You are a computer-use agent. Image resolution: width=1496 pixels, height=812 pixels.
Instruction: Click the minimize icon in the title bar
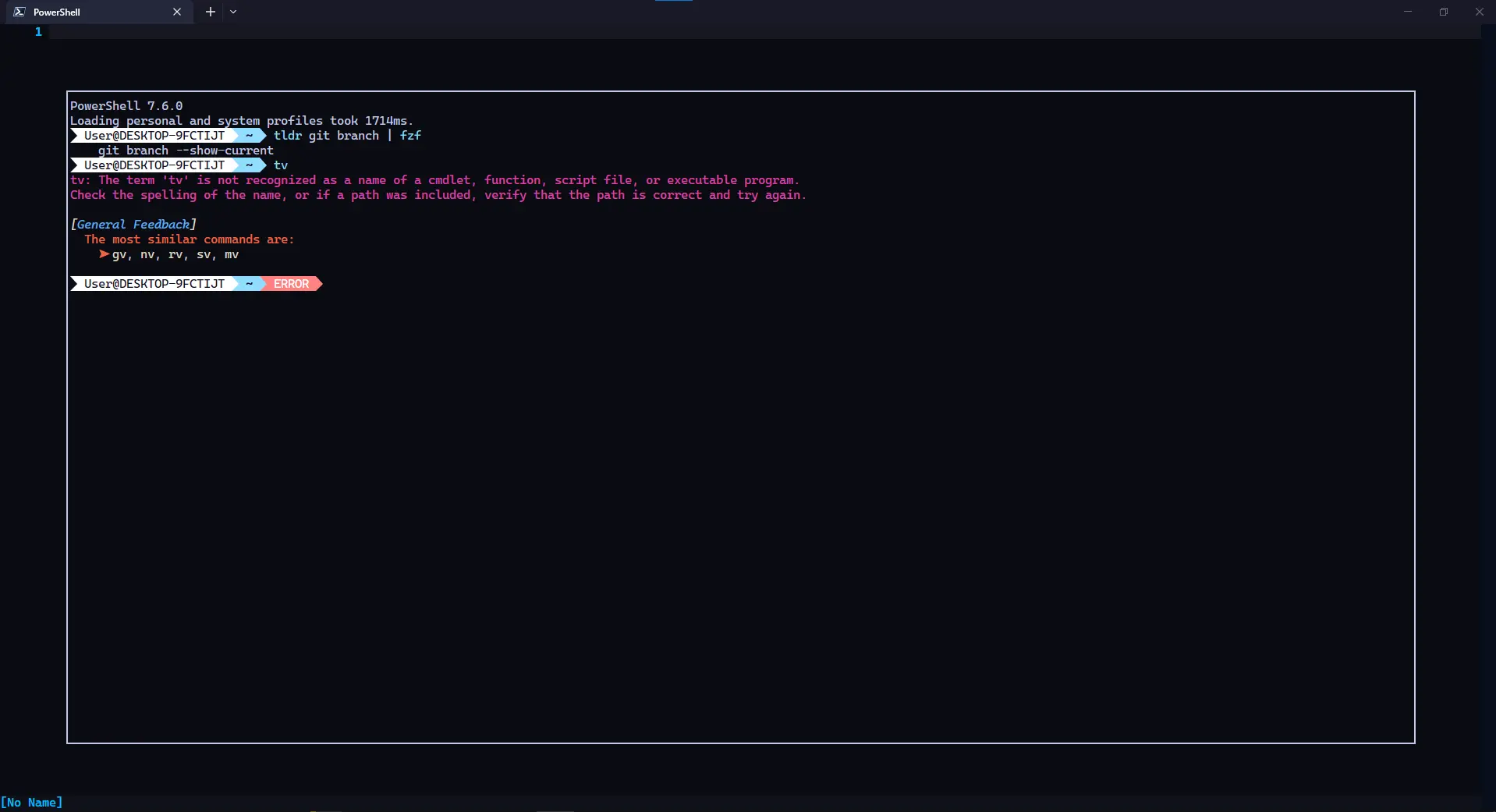point(1408,12)
